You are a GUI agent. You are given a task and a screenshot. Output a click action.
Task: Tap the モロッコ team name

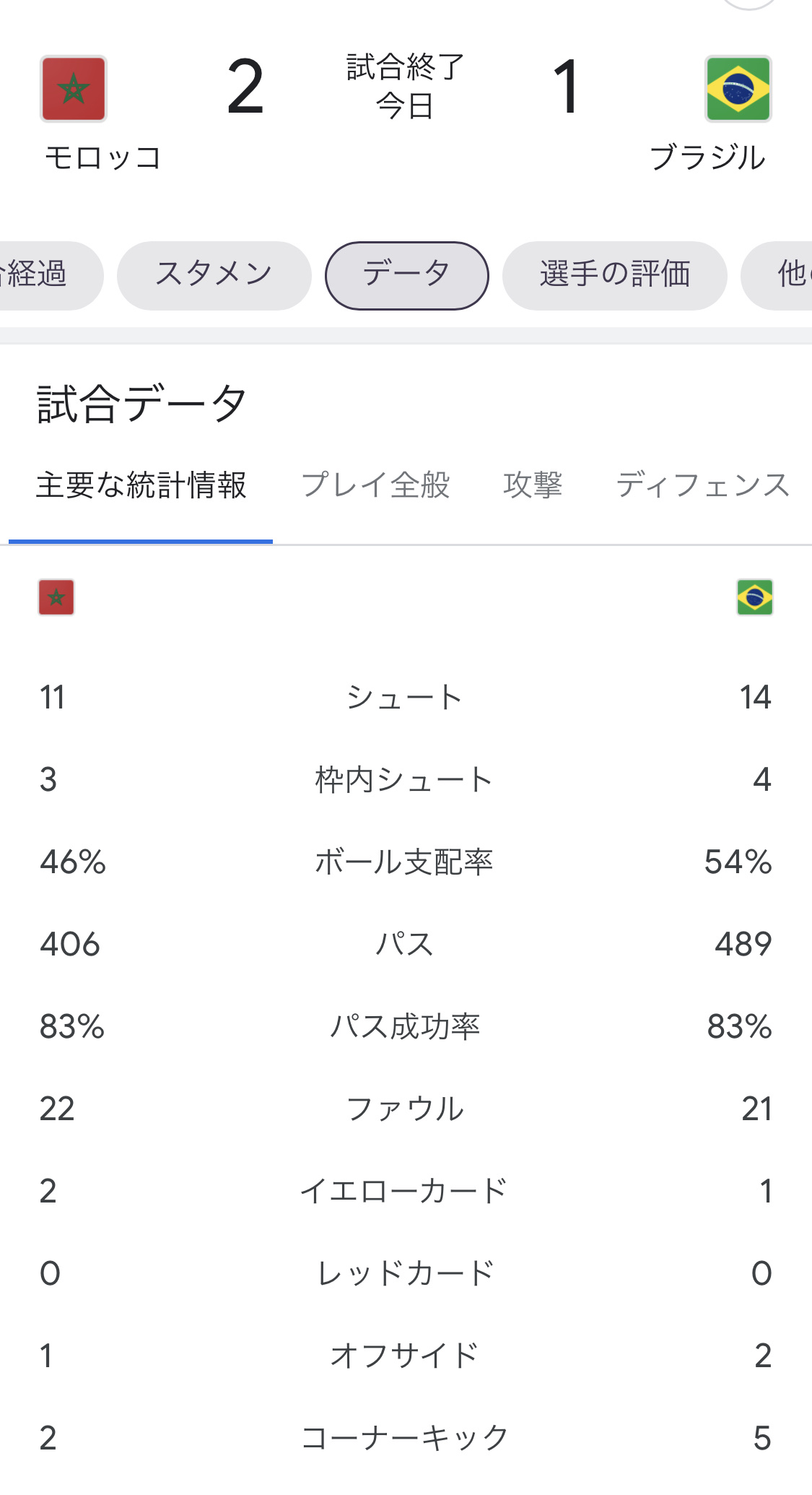coord(102,157)
